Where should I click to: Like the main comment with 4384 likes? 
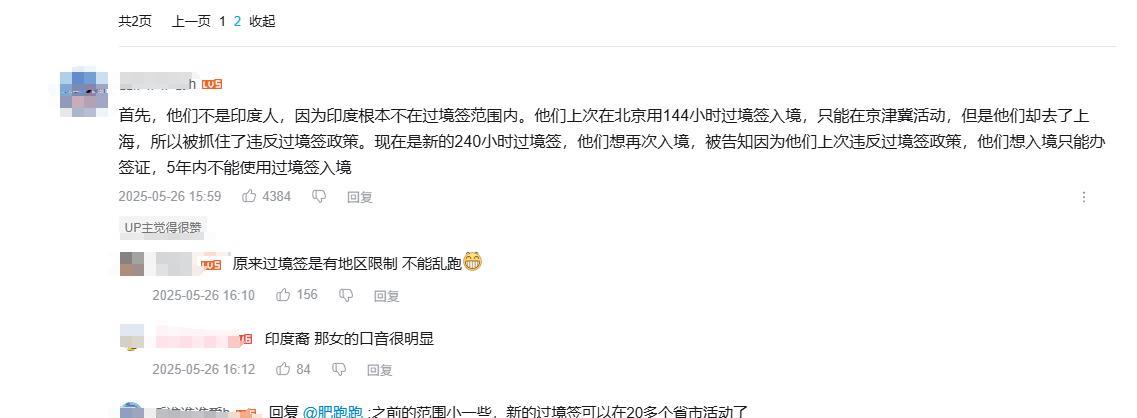tap(249, 197)
